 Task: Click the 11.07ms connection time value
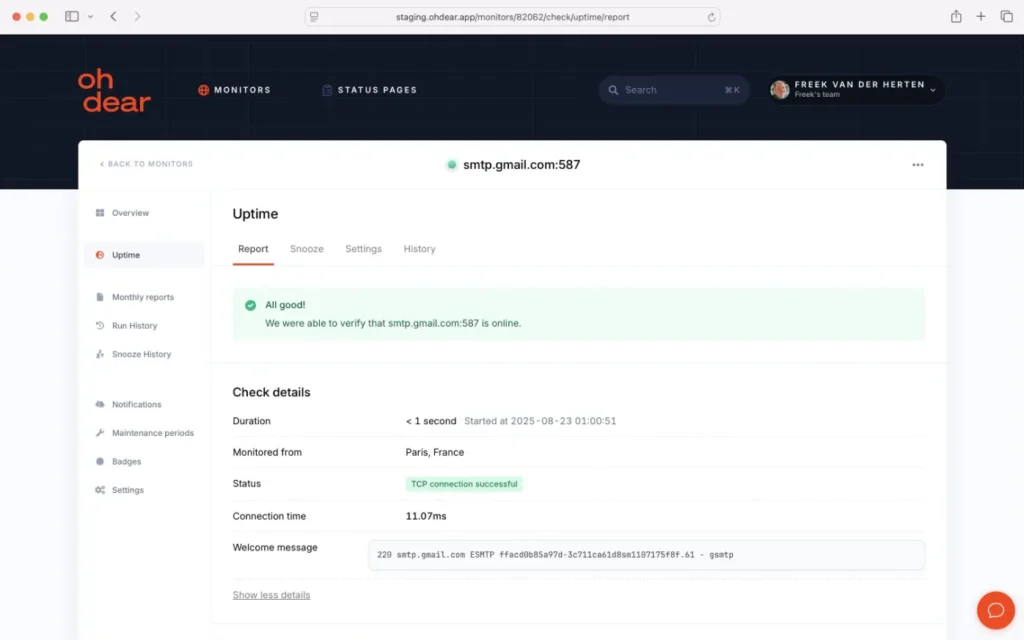click(426, 516)
